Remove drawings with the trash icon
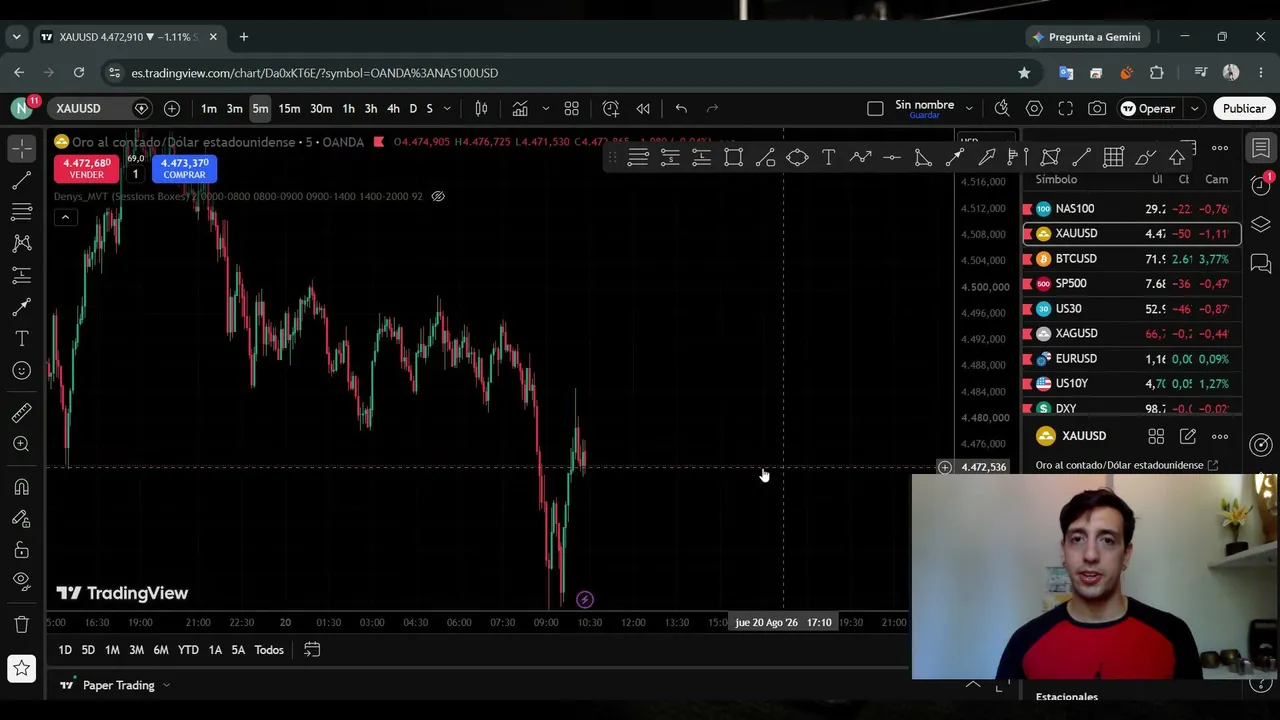 coord(21,624)
